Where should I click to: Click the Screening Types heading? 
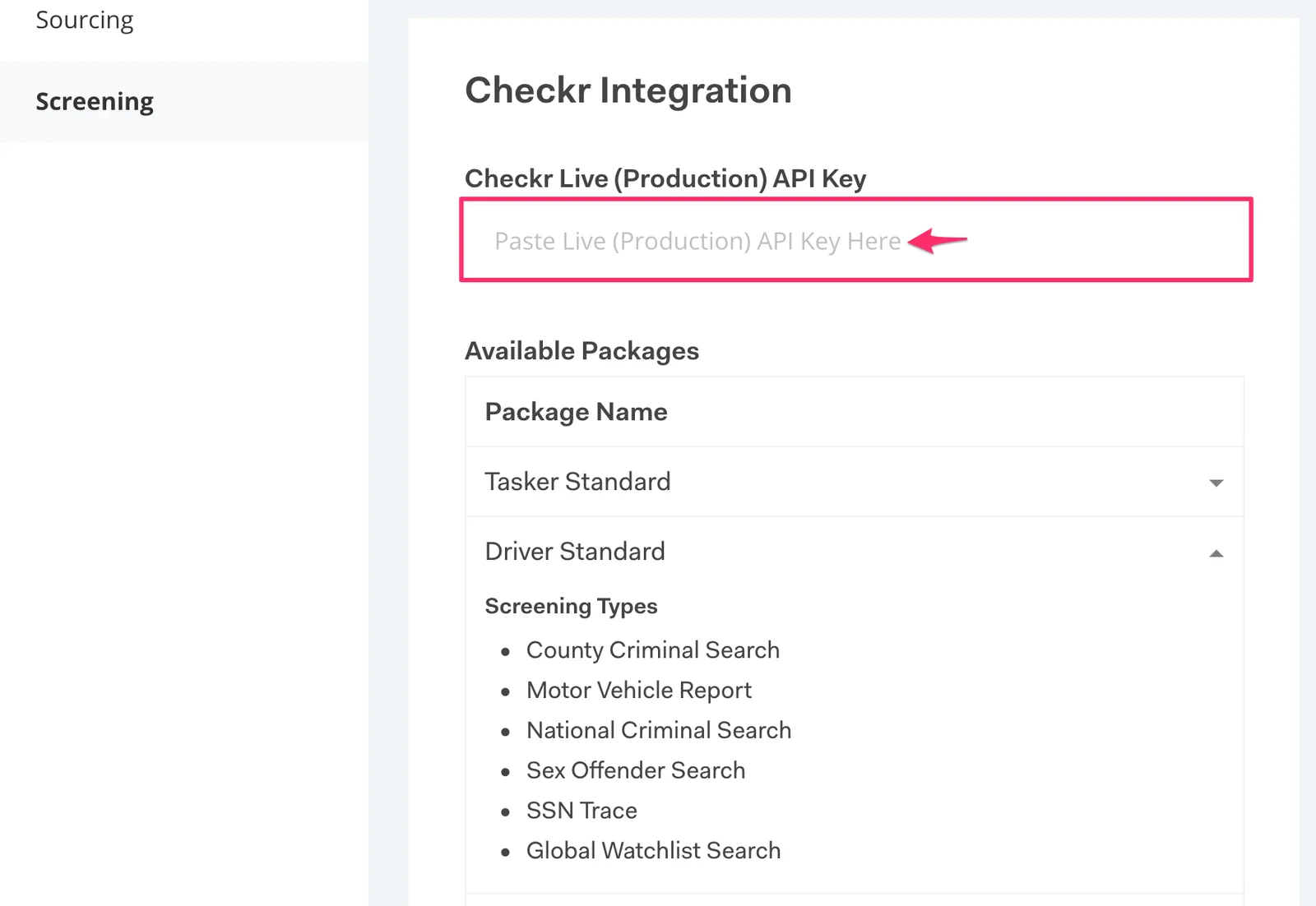(x=571, y=607)
